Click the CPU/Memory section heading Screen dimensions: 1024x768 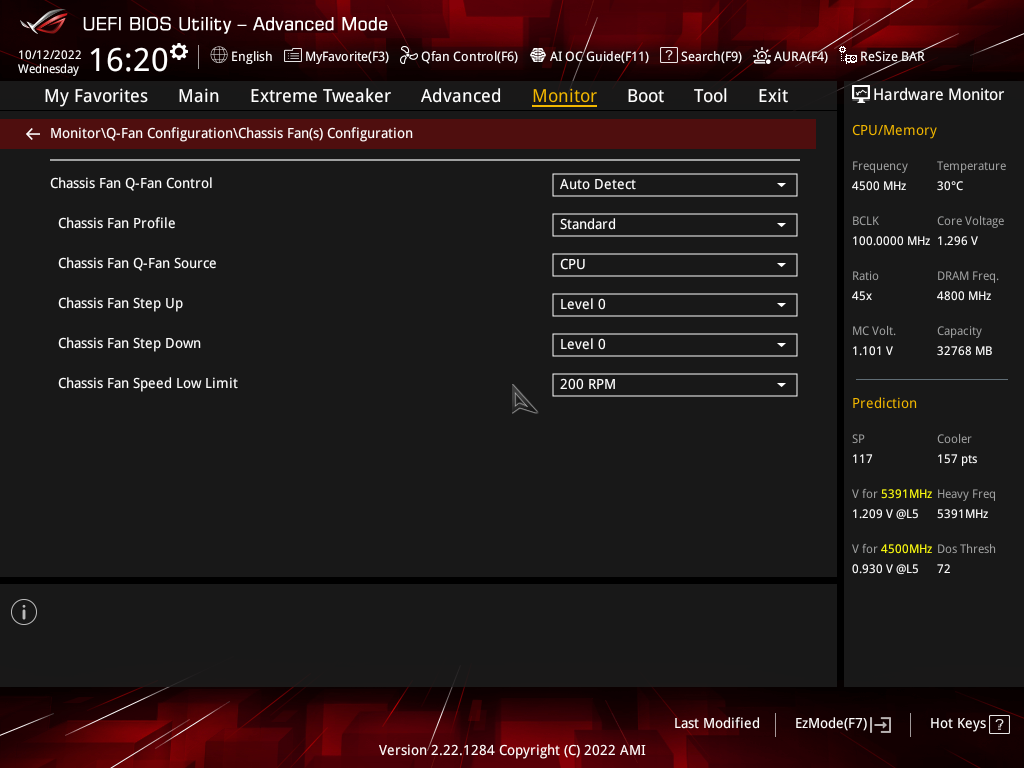[894, 131]
